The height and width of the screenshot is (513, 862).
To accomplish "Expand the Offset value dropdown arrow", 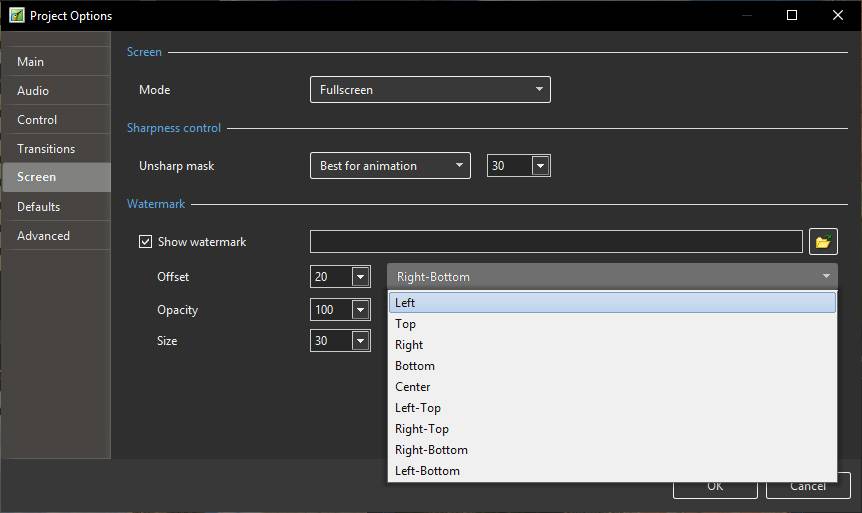I will coord(361,277).
